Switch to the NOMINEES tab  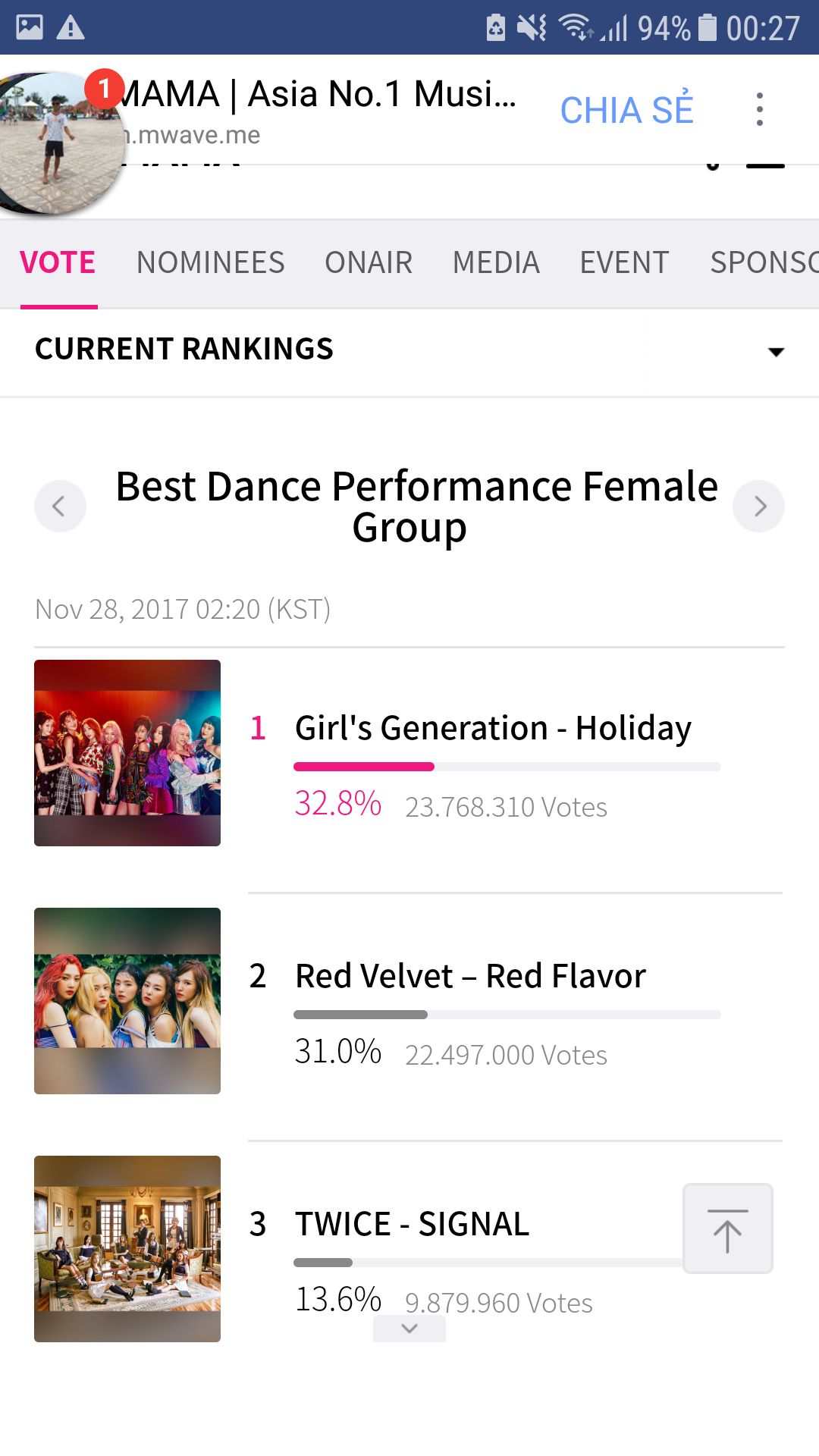coord(210,263)
